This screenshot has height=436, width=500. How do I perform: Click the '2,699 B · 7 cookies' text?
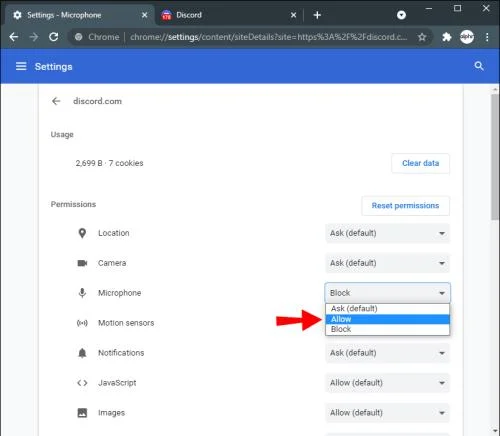coord(109,163)
